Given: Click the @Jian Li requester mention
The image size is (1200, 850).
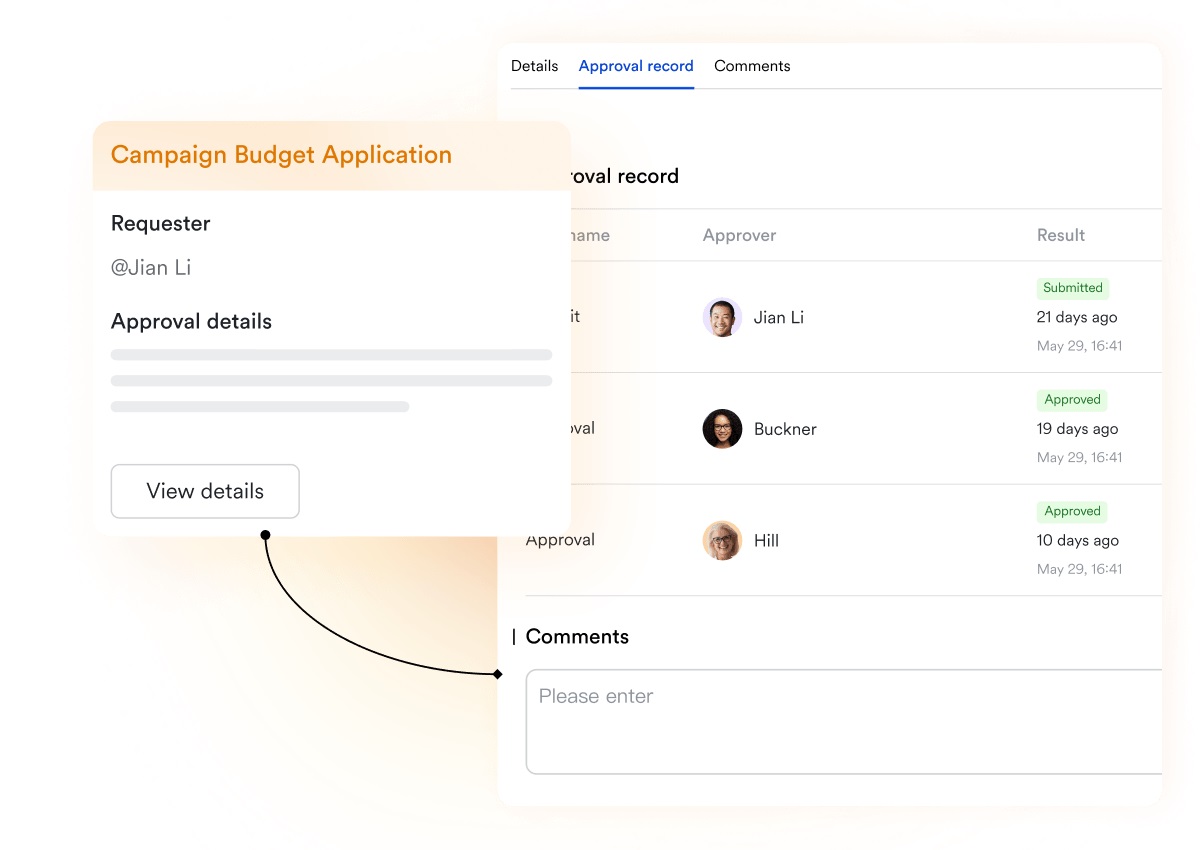Looking at the screenshot, I should [x=151, y=268].
